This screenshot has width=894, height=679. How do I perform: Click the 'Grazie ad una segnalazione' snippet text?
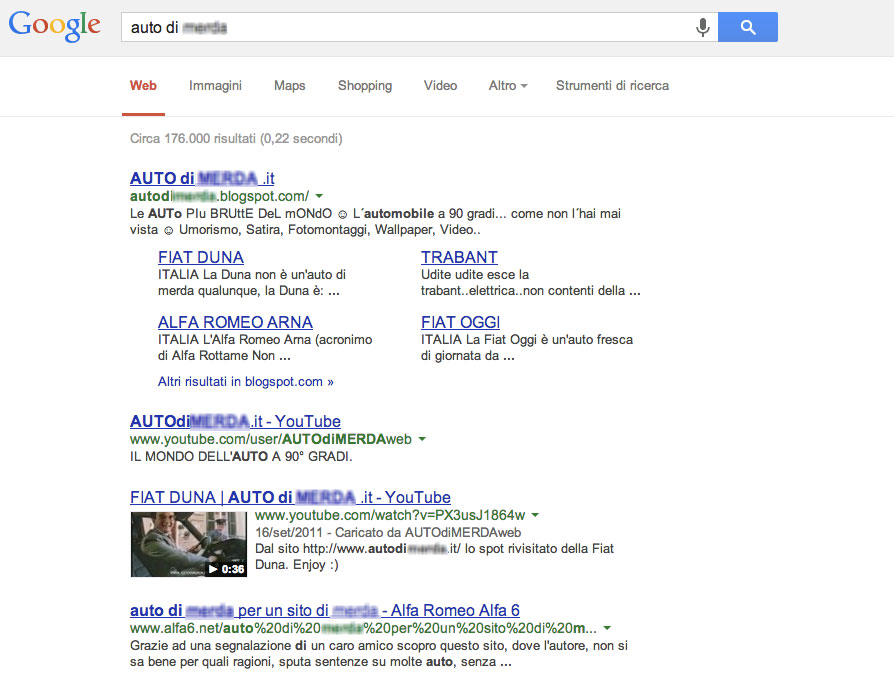(x=379, y=654)
